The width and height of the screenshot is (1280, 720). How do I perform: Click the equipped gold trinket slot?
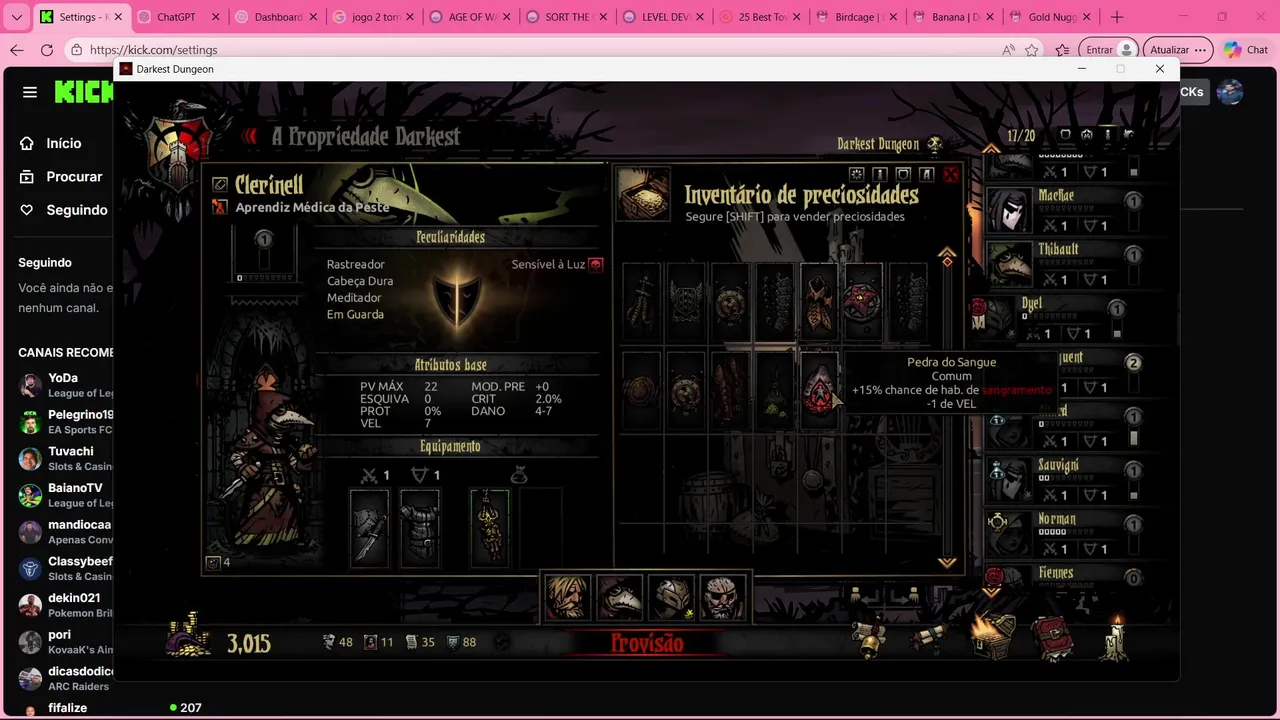(x=490, y=528)
